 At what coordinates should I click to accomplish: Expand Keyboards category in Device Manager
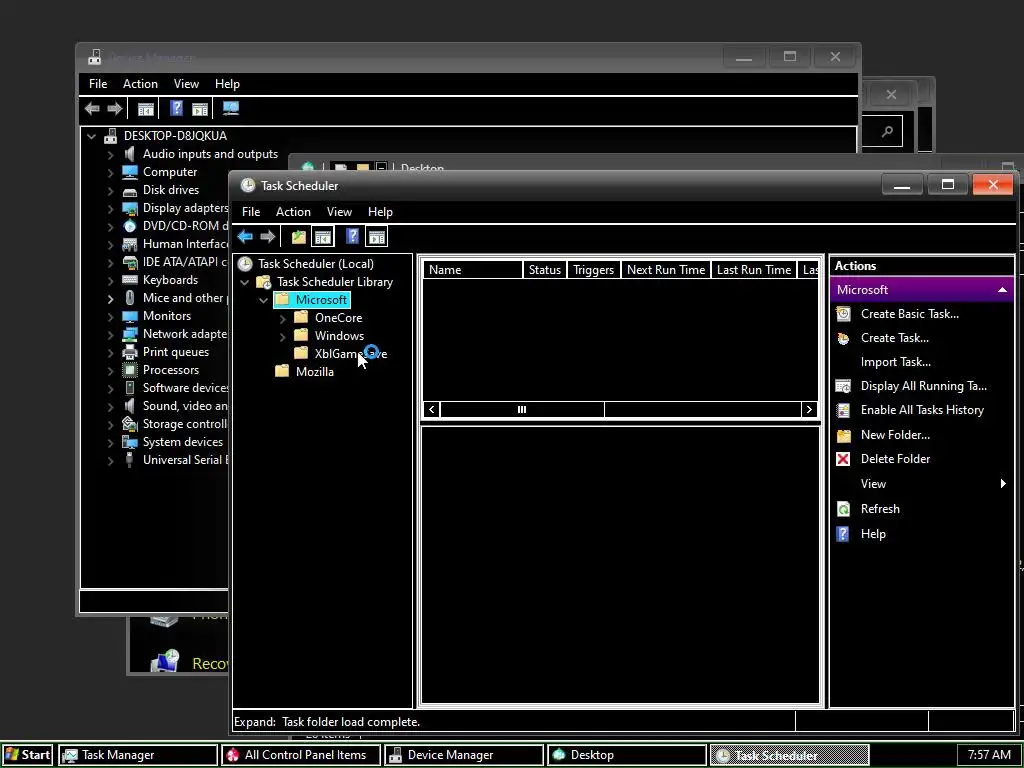coord(110,281)
